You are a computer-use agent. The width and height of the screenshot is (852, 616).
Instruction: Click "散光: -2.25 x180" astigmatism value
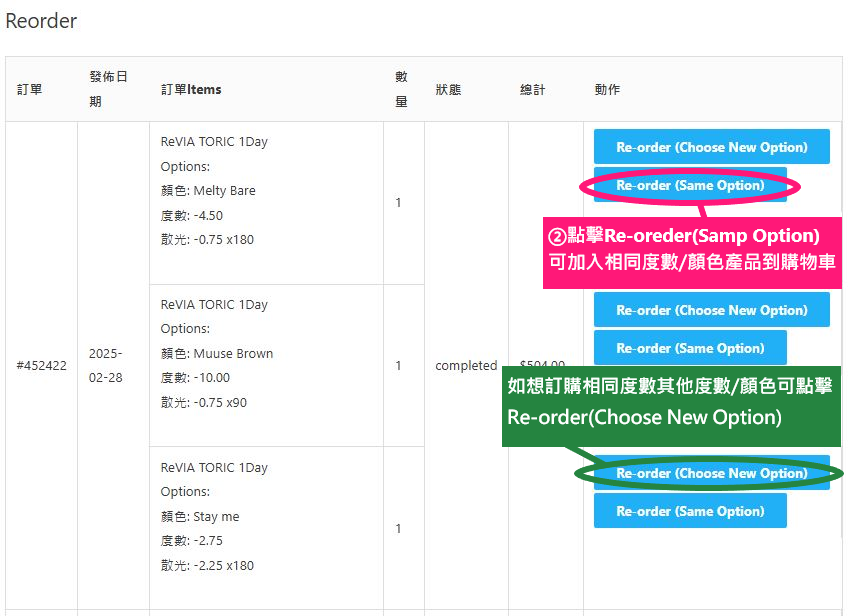207,565
